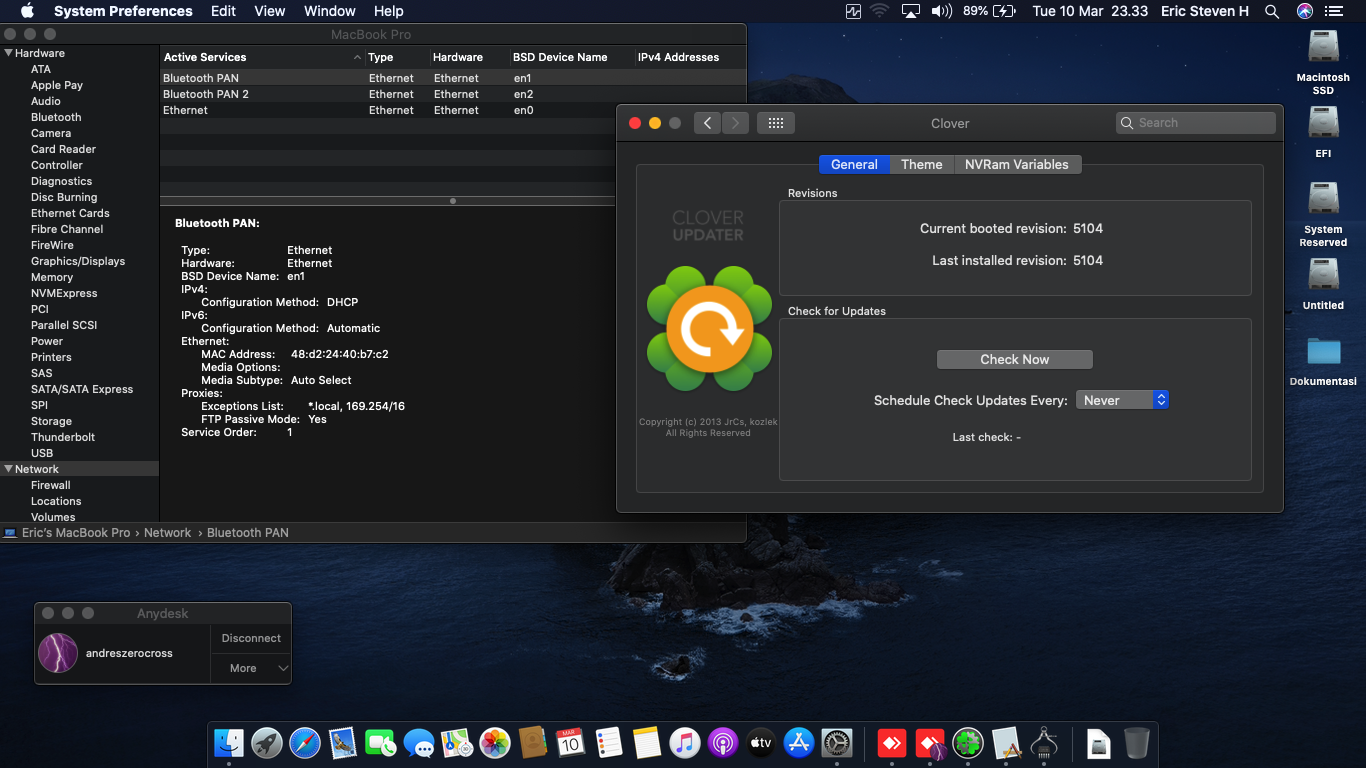Screen dimensions: 1366x768
Task: Open App Store from the Dock
Action: point(798,743)
